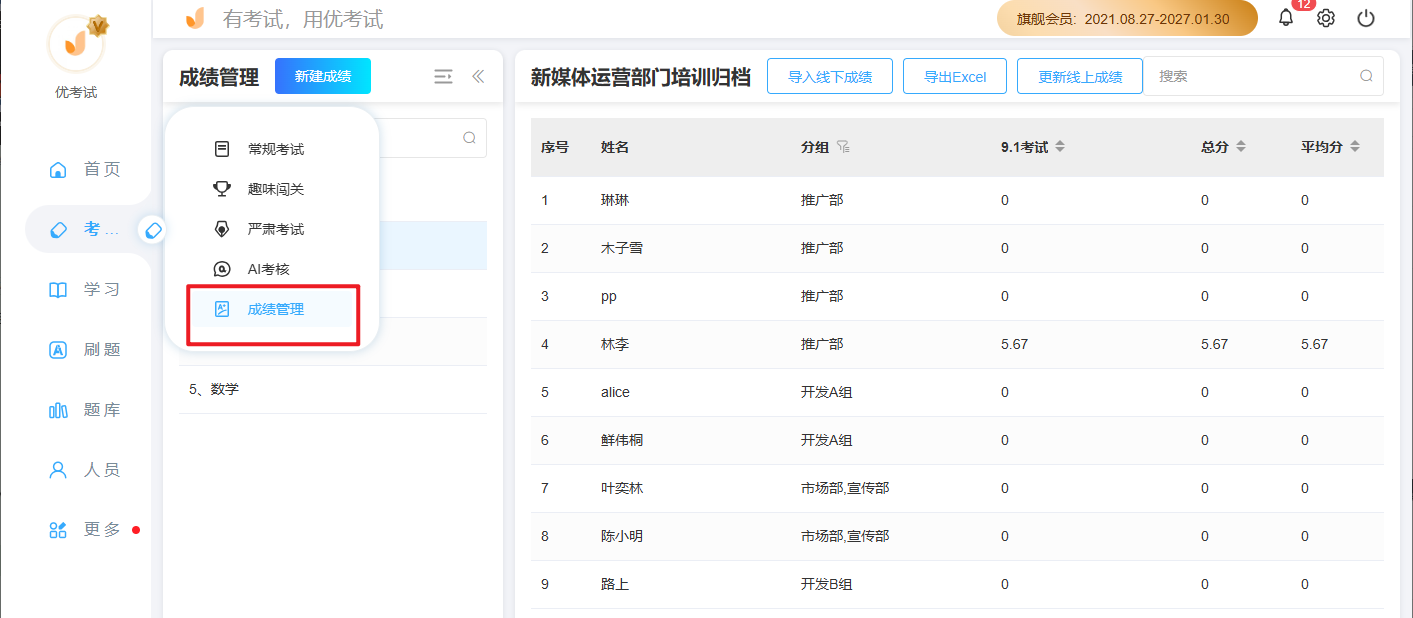Screen dimensions: 1413x618
Task: Open the 分组 column filter icon
Action: (843, 147)
